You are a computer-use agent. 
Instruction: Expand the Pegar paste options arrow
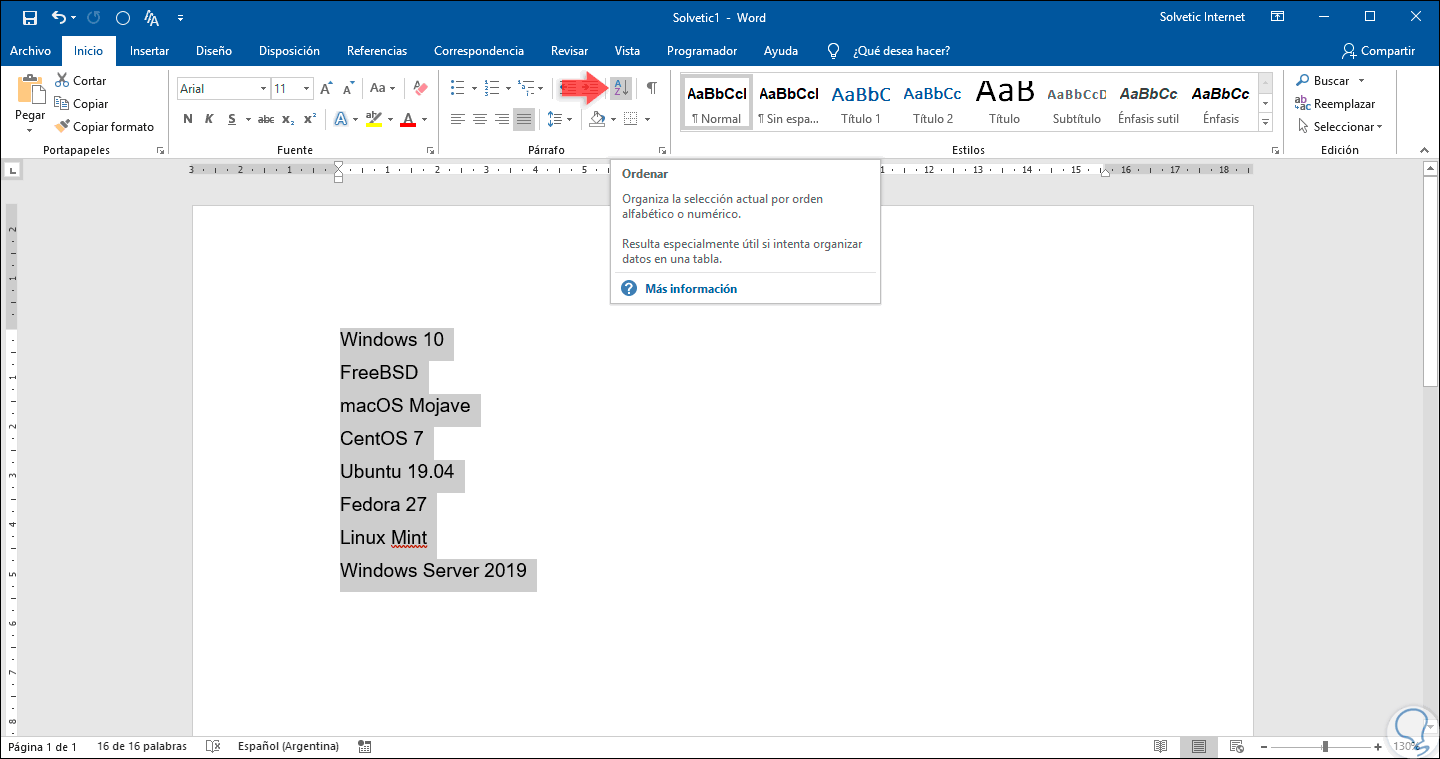pyautogui.click(x=30, y=129)
